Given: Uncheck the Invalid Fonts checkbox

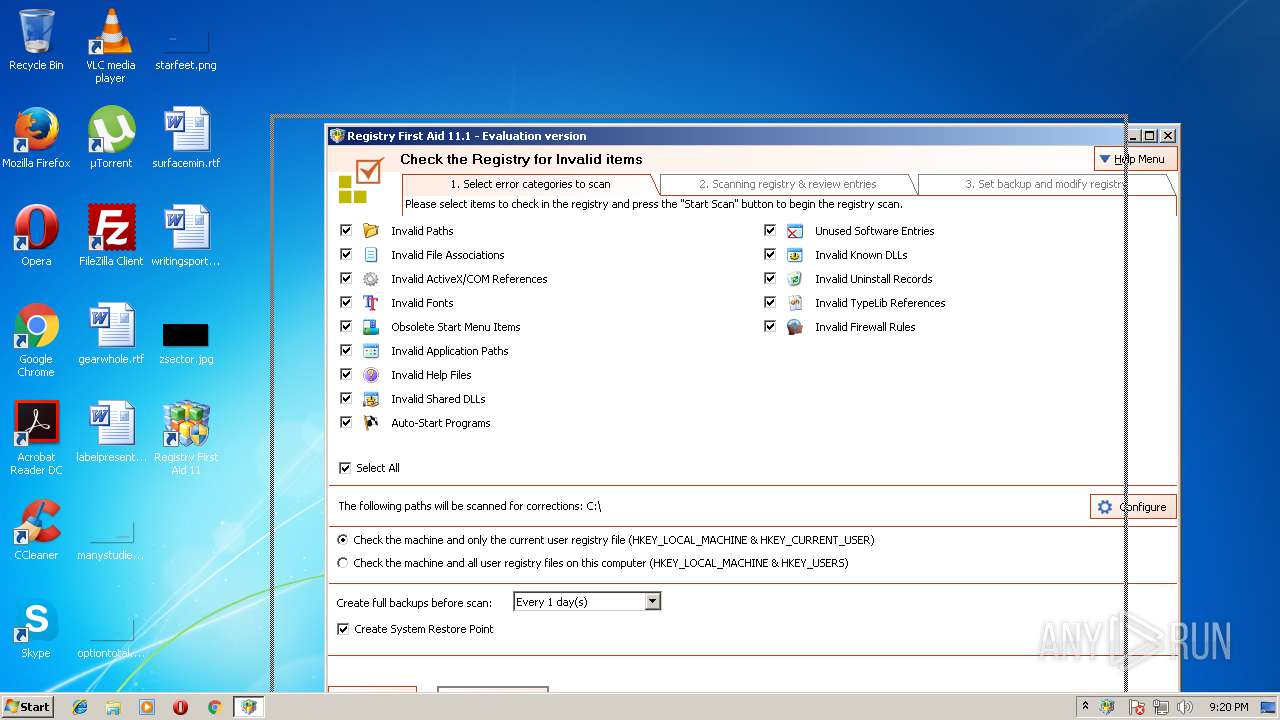Looking at the screenshot, I should [x=346, y=302].
